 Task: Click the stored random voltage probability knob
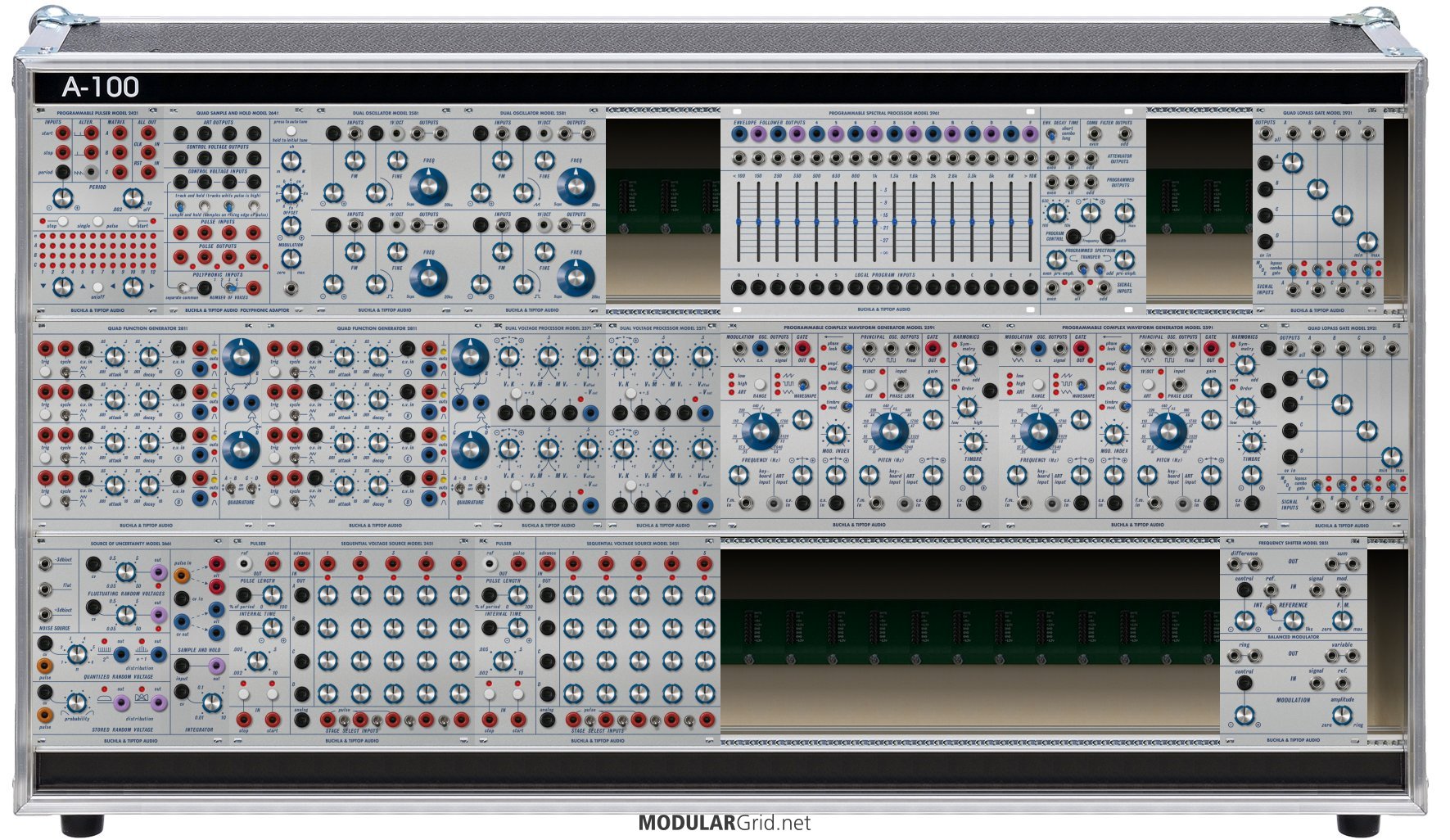[76, 702]
